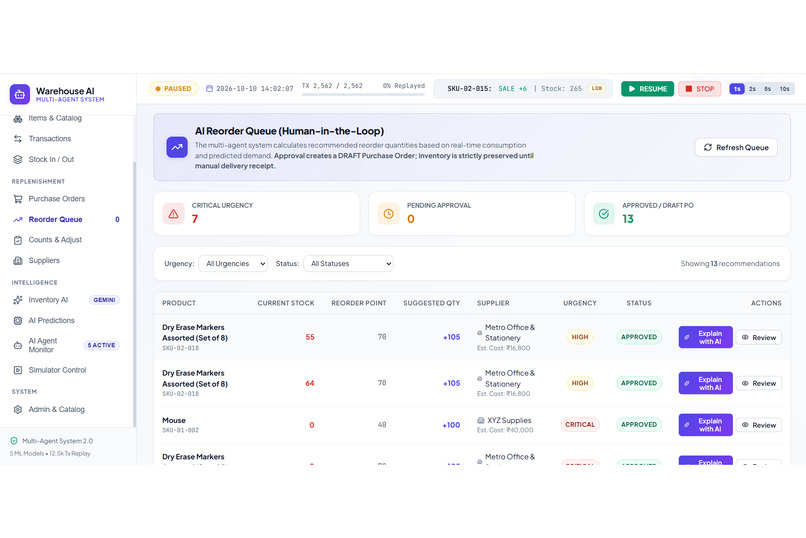Click the sidebar vertical scrollbar
Viewport: 806px width, 538px height.
coord(134,293)
